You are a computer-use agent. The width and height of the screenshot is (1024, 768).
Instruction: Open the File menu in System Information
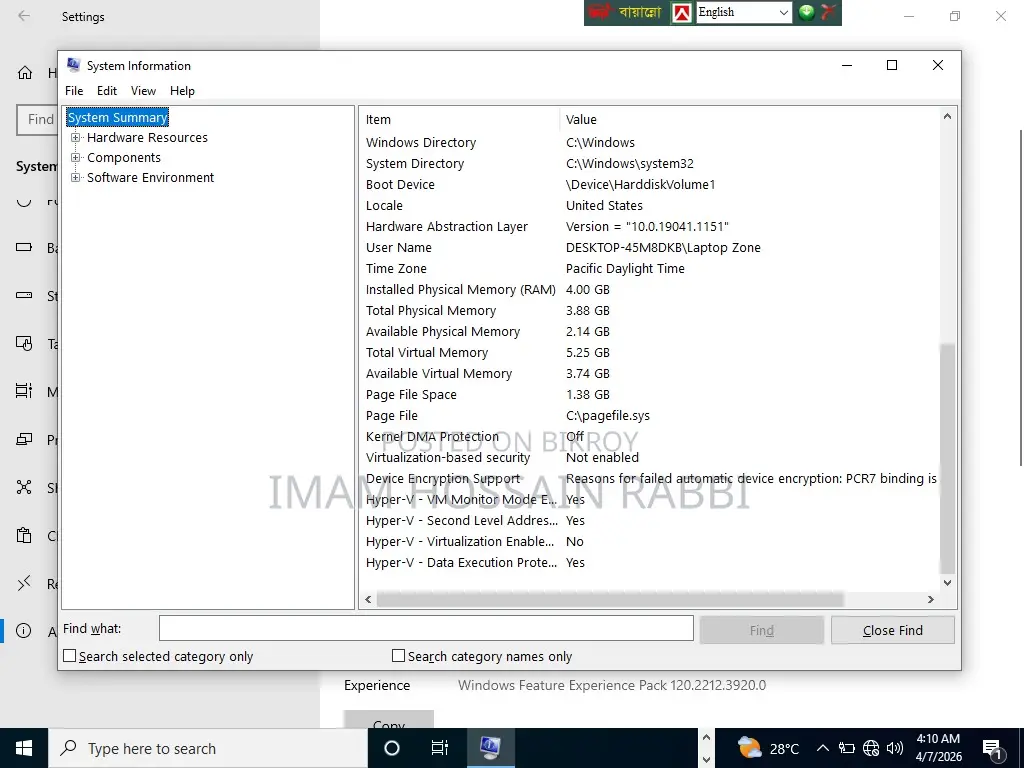point(74,91)
